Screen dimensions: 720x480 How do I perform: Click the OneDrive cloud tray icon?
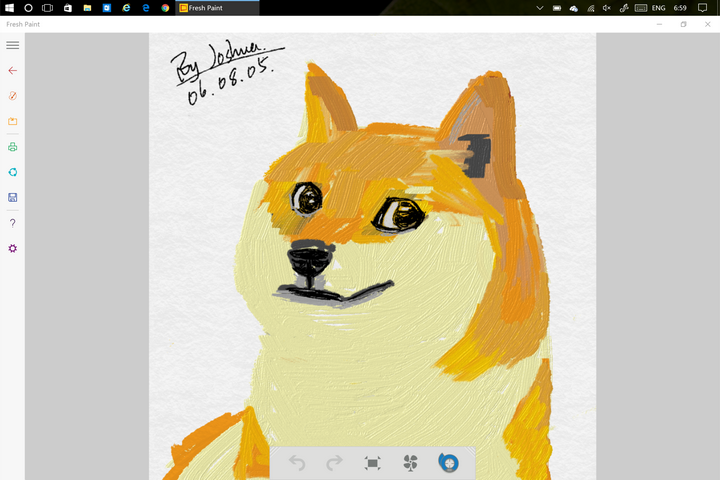[x=574, y=8]
